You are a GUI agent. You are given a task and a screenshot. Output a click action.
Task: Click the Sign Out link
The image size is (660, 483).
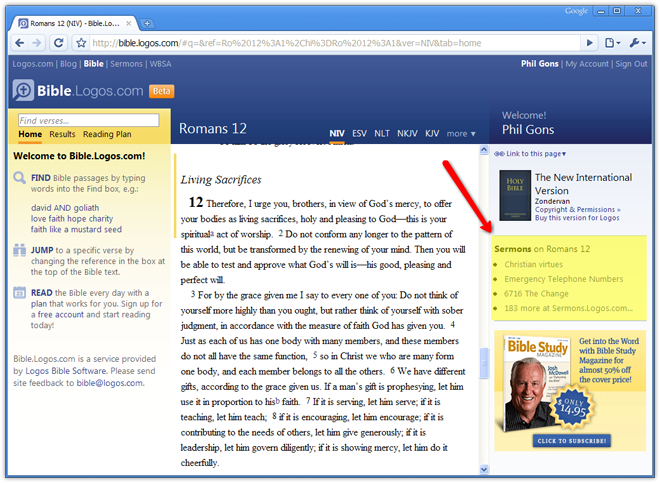(x=631, y=64)
